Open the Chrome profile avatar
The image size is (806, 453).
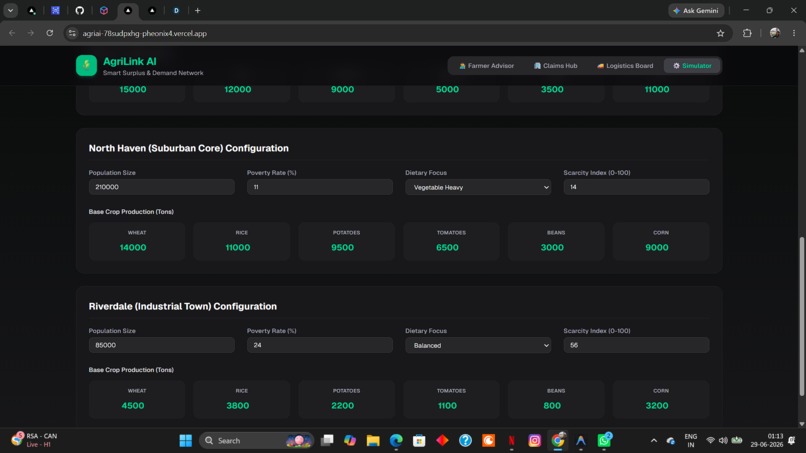[x=775, y=33]
